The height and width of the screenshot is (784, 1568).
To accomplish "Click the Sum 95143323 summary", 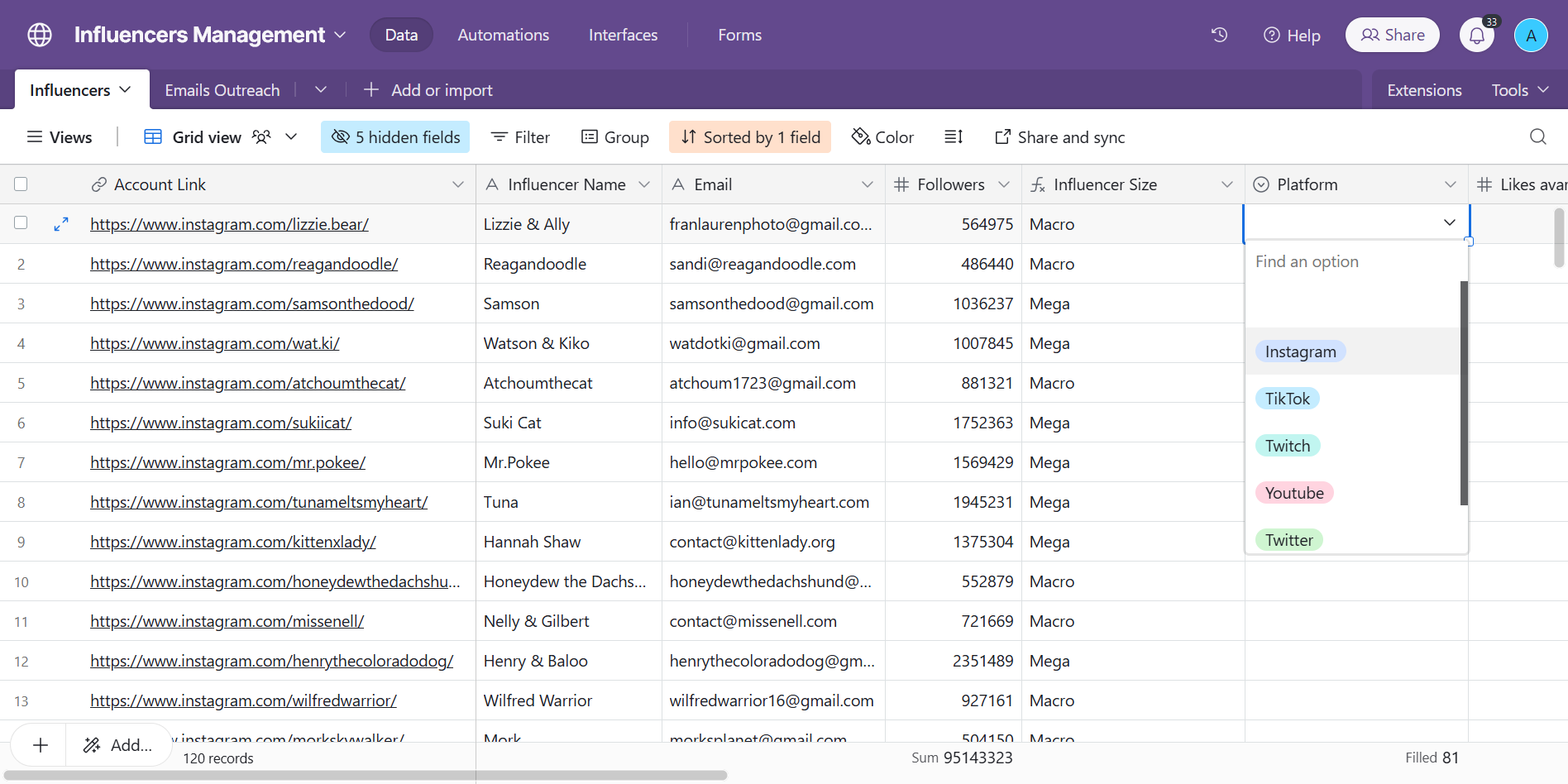I will coord(962,758).
